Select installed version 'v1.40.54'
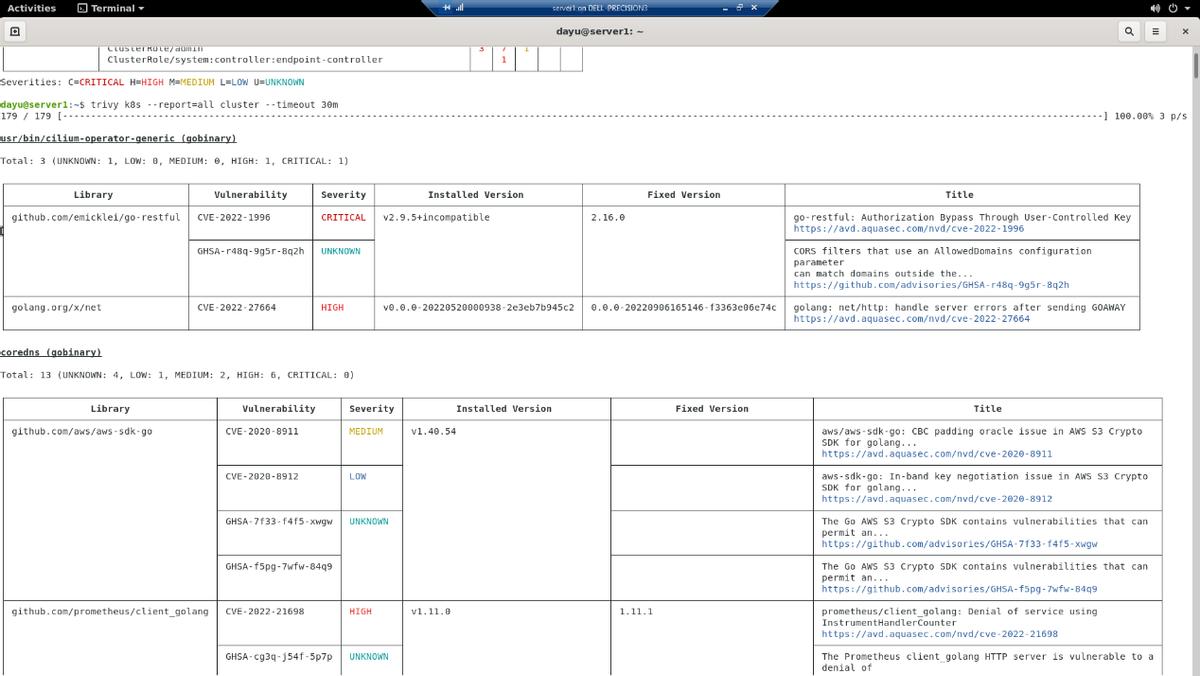The width and height of the screenshot is (1200, 676). [x=433, y=431]
